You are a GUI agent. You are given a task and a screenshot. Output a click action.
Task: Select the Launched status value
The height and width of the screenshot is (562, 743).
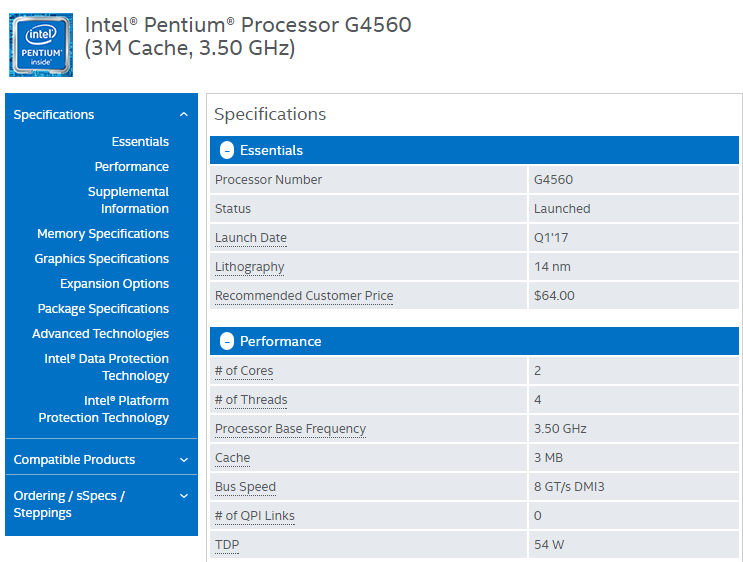562,209
